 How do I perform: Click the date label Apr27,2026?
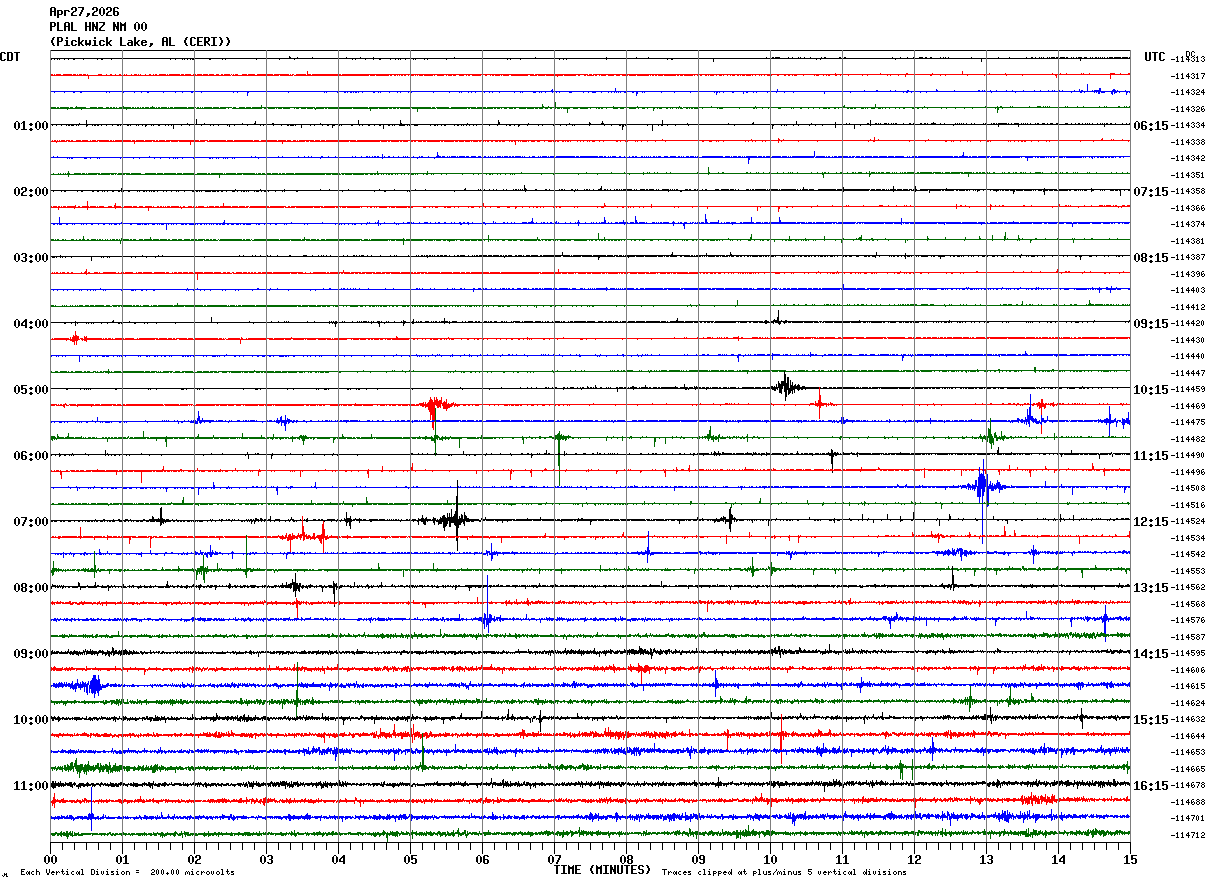pos(84,12)
